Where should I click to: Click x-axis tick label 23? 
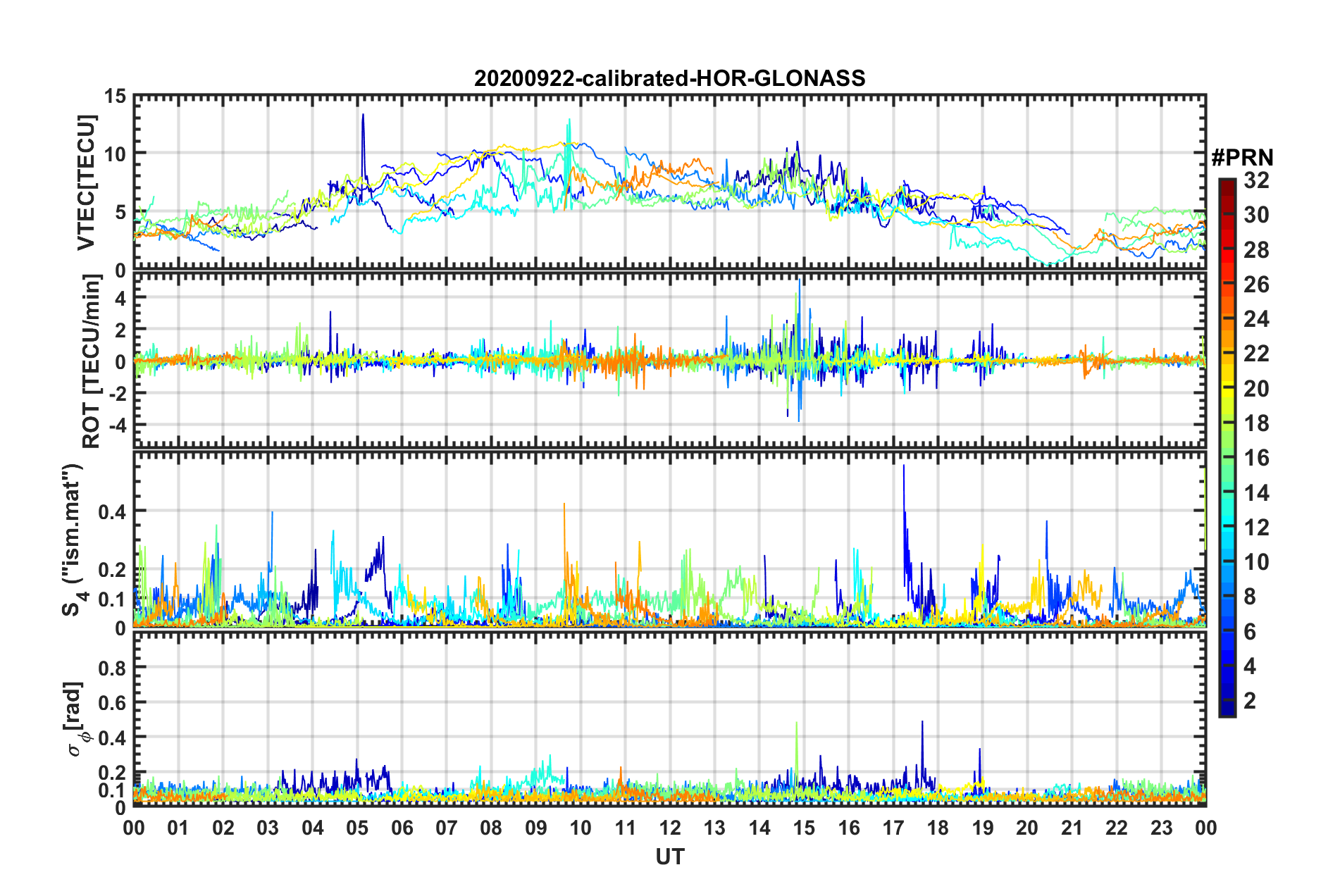coord(1161,827)
